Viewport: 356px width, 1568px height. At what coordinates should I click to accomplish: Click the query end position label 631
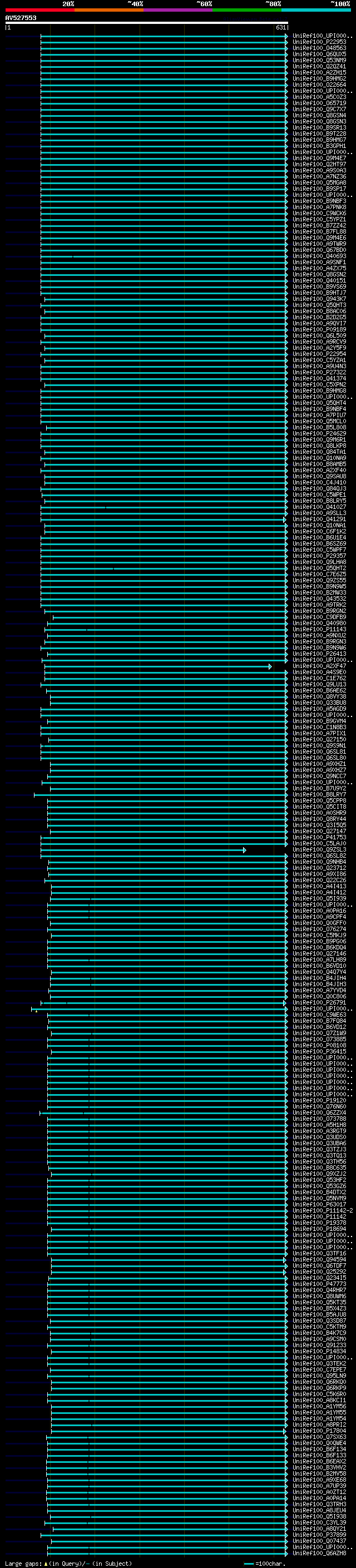pyautogui.click(x=280, y=27)
